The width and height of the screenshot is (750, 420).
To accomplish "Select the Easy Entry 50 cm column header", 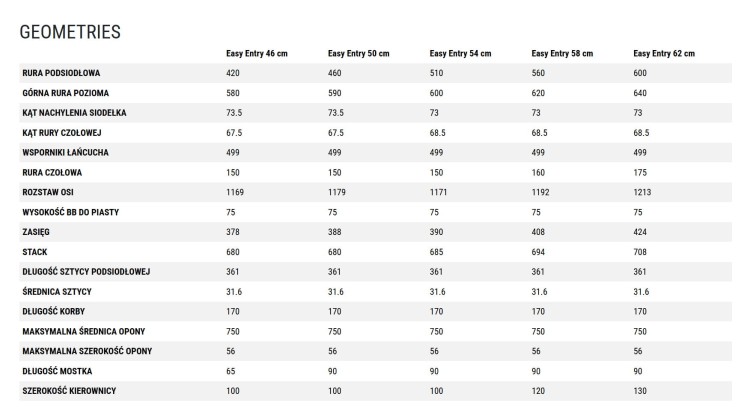I will coord(358,53).
